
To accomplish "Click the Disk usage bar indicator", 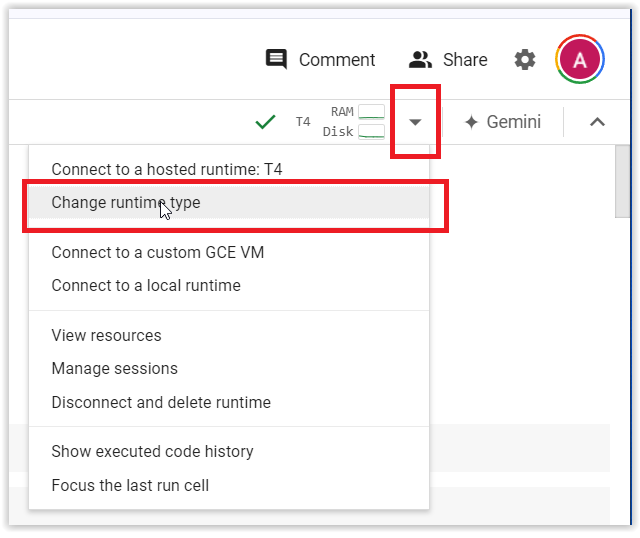I will coord(371,131).
